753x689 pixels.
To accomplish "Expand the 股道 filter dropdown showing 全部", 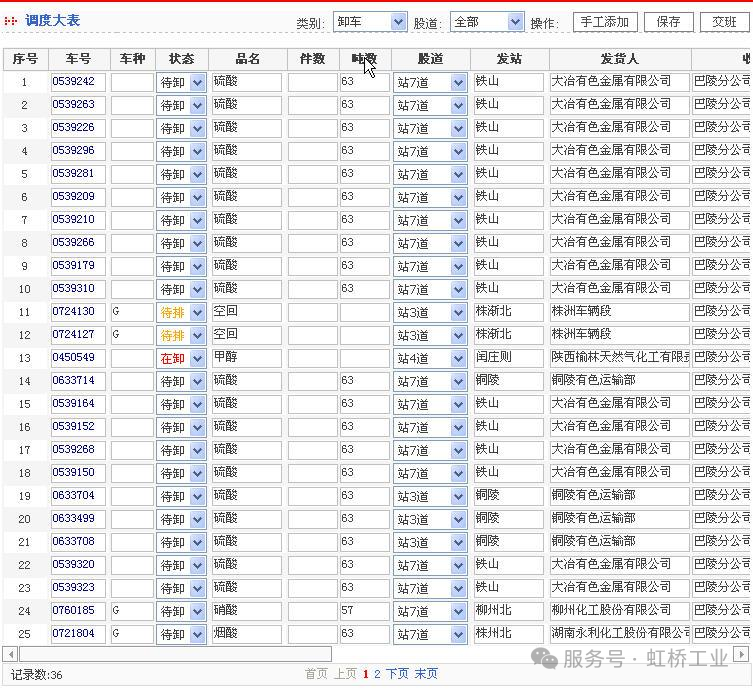I will pos(486,22).
